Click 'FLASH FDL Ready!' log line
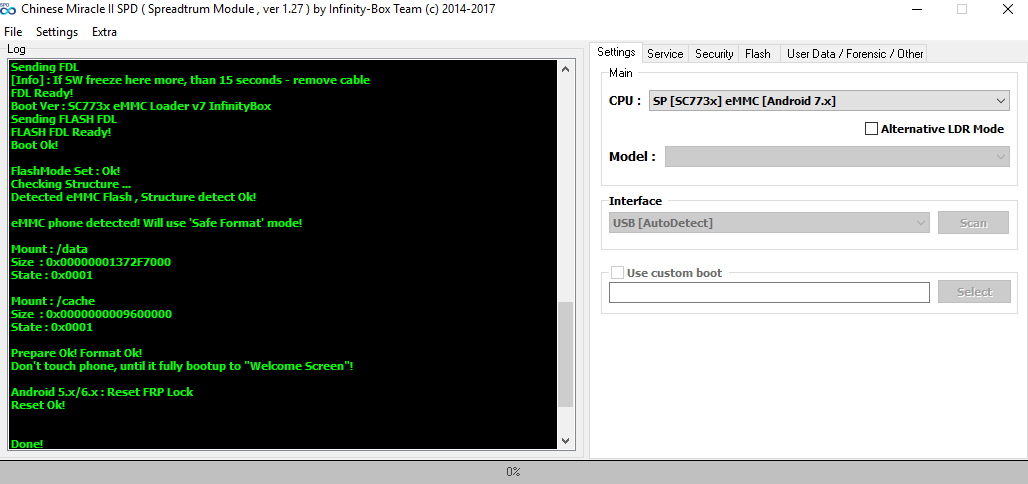Viewport: 1028px width, 484px height. pyautogui.click(x=61, y=132)
